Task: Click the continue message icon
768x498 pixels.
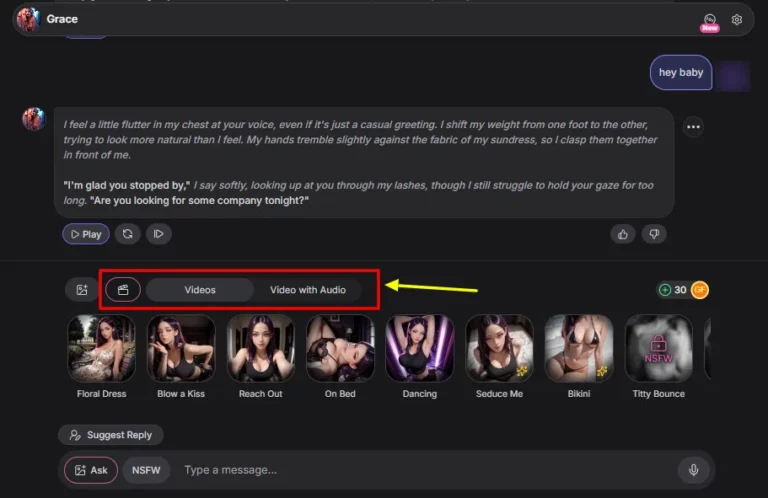Action: [x=159, y=234]
